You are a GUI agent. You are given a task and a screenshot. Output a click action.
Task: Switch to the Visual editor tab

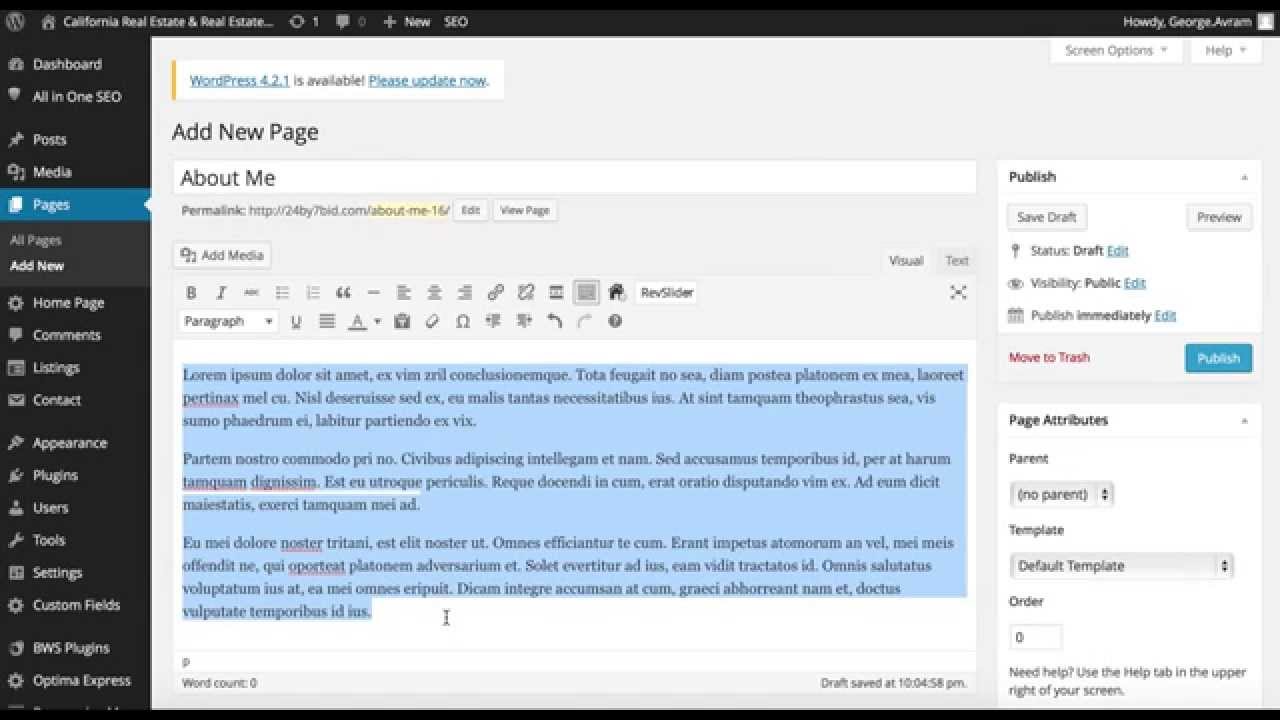(x=906, y=260)
